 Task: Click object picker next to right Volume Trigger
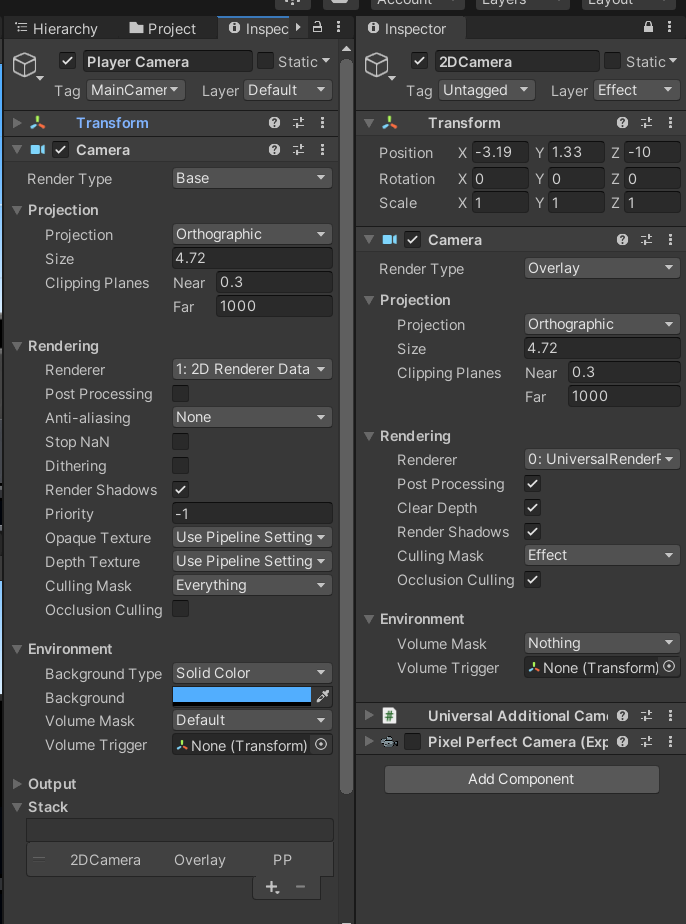click(669, 667)
